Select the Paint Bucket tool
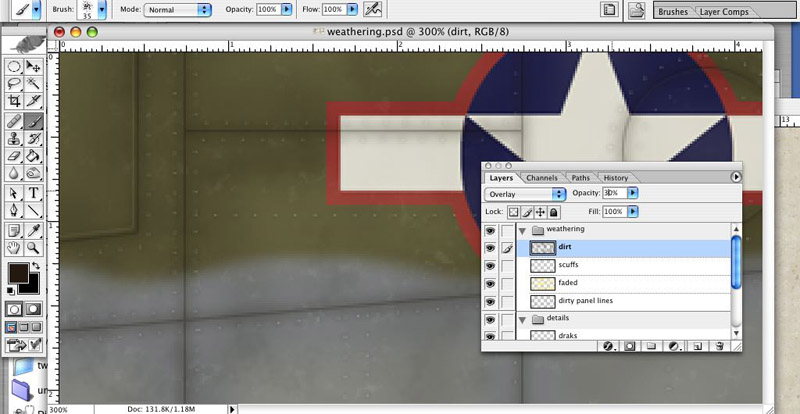Screen dimensions: 800x414 point(34,156)
